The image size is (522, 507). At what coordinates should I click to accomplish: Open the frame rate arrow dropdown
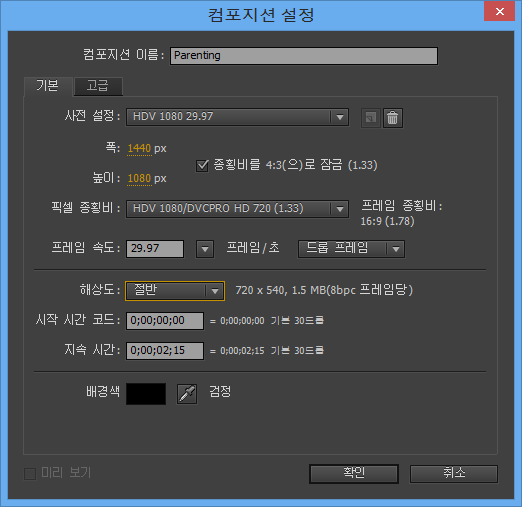point(205,249)
